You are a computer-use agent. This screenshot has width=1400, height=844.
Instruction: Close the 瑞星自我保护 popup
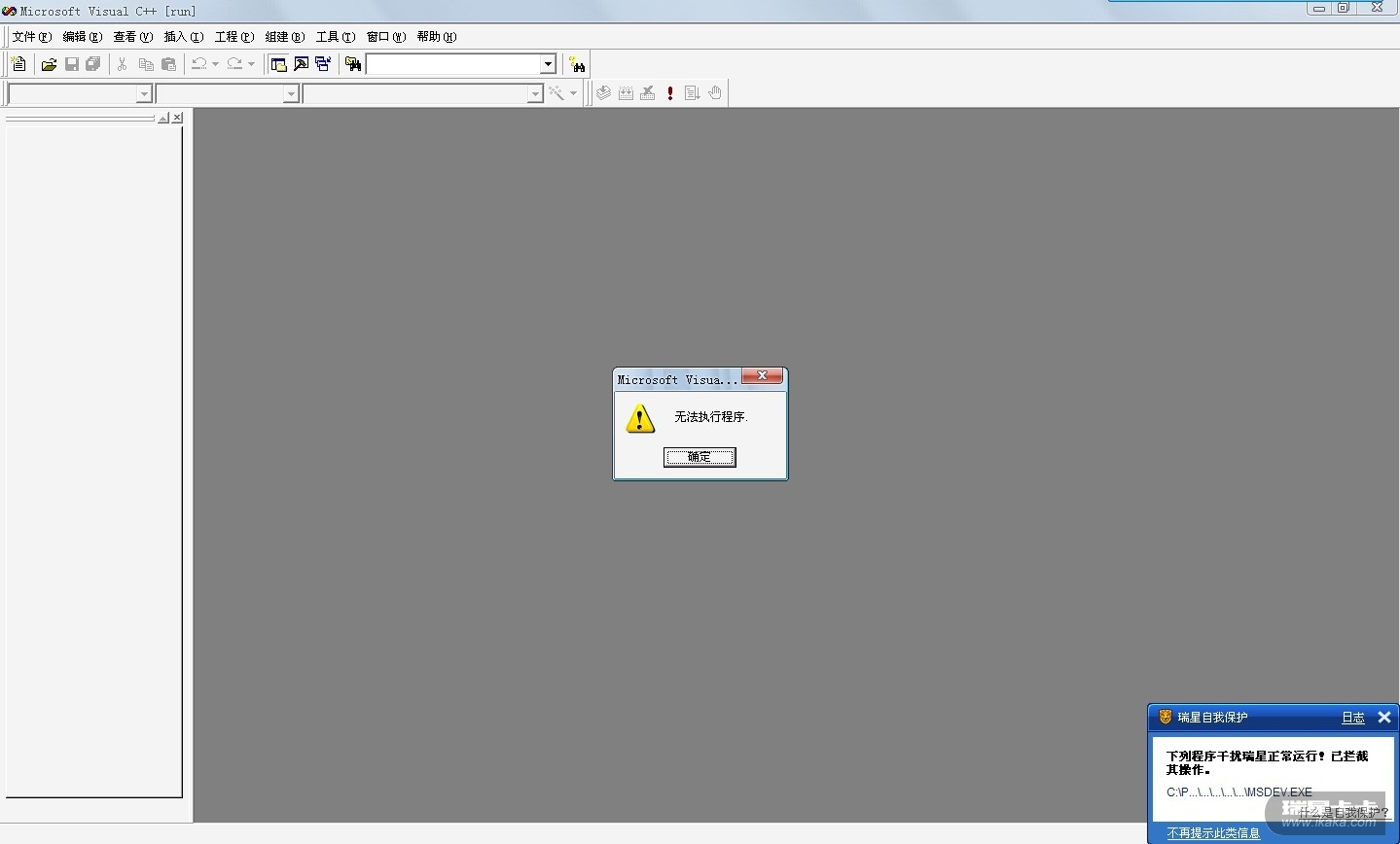(1384, 718)
